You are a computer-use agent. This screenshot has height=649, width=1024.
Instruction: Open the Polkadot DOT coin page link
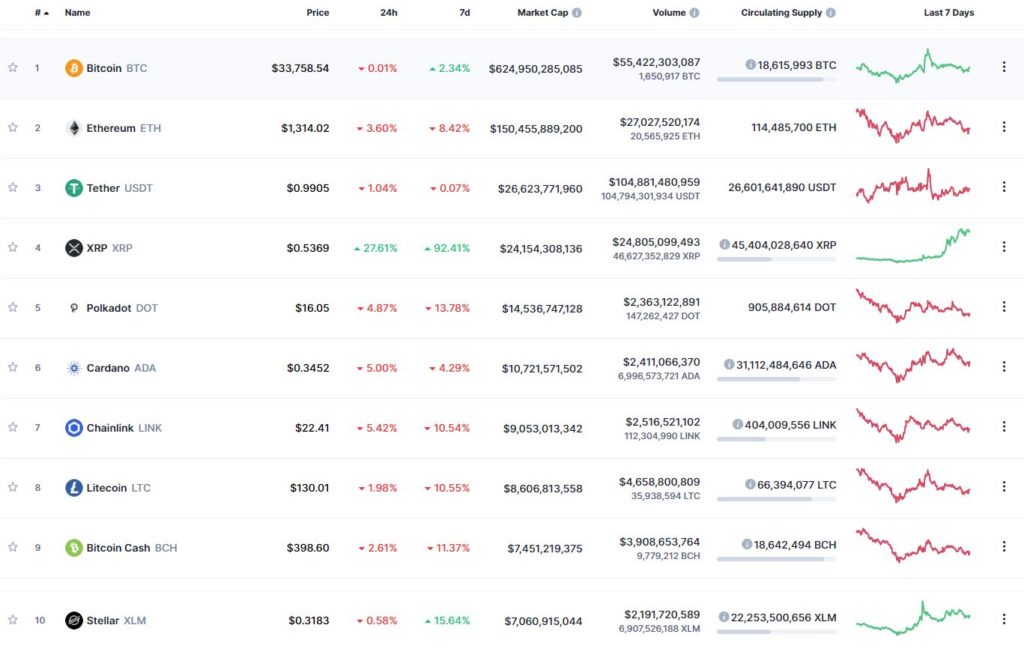[x=122, y=308]
